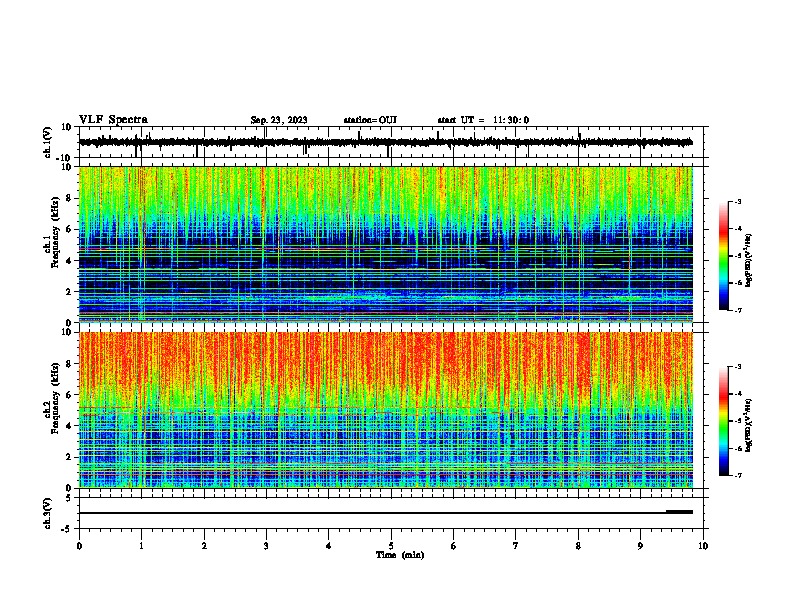
Task: Click the "-7" label on ch.2 colorbar
Action: (x=737, y=475)
